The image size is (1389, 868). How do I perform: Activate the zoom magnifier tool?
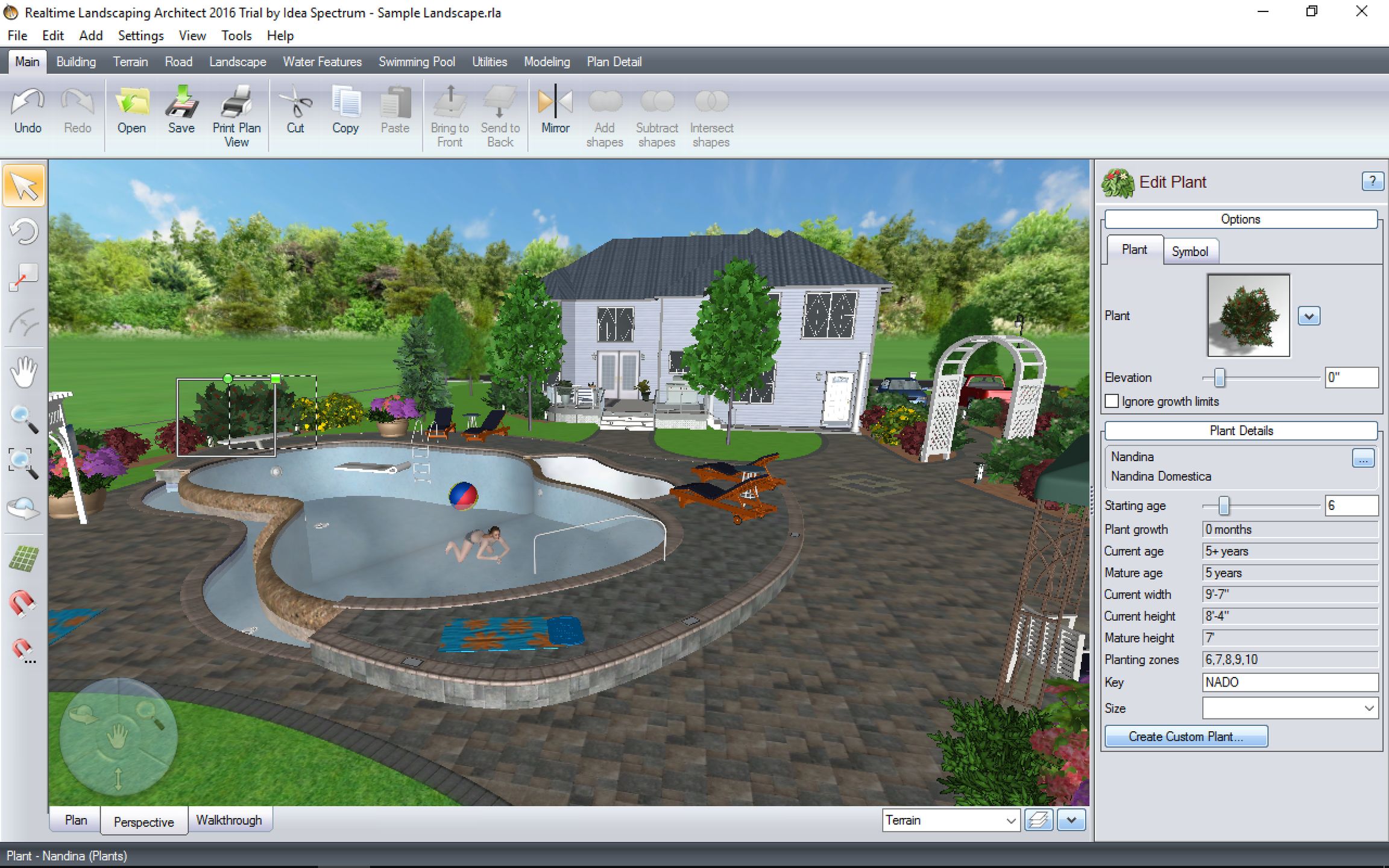(24, 417)
